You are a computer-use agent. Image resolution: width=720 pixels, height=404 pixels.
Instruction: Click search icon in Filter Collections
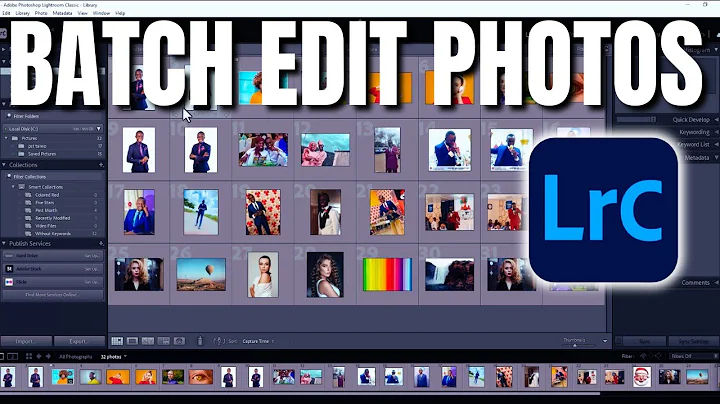(x=8, y=176)
